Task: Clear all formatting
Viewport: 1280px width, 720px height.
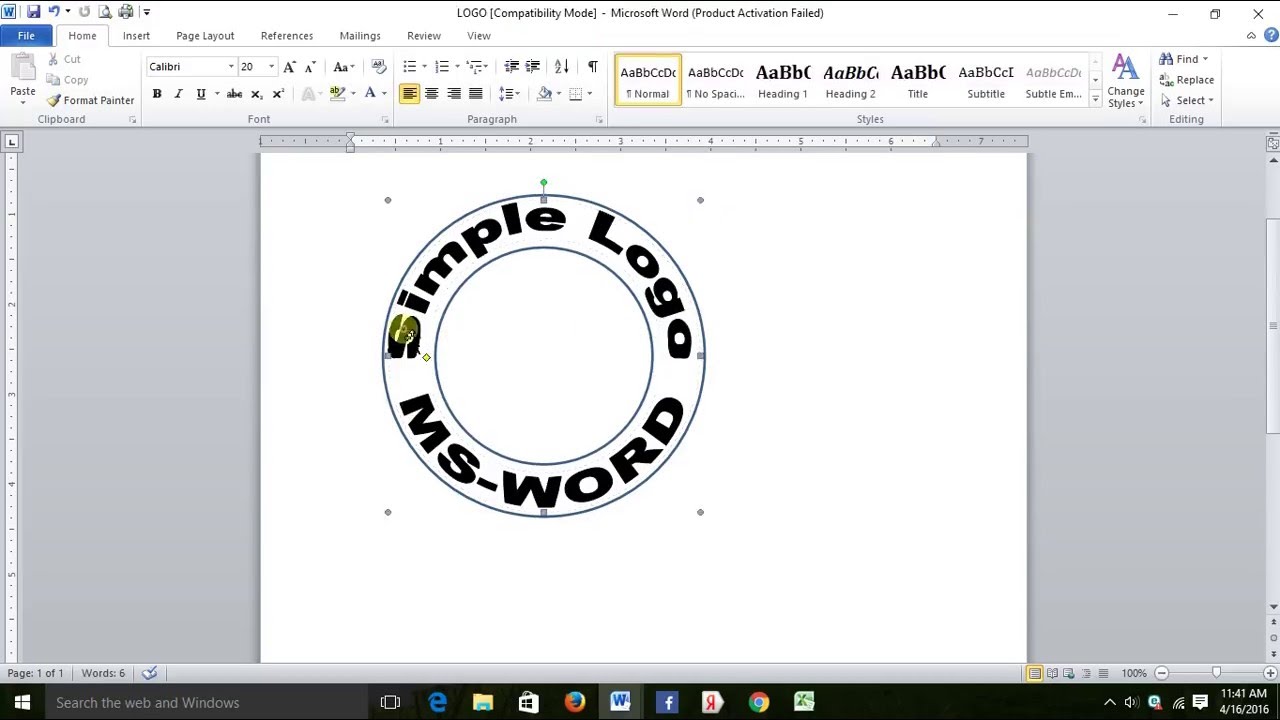Action: click(x=378, y=67)
